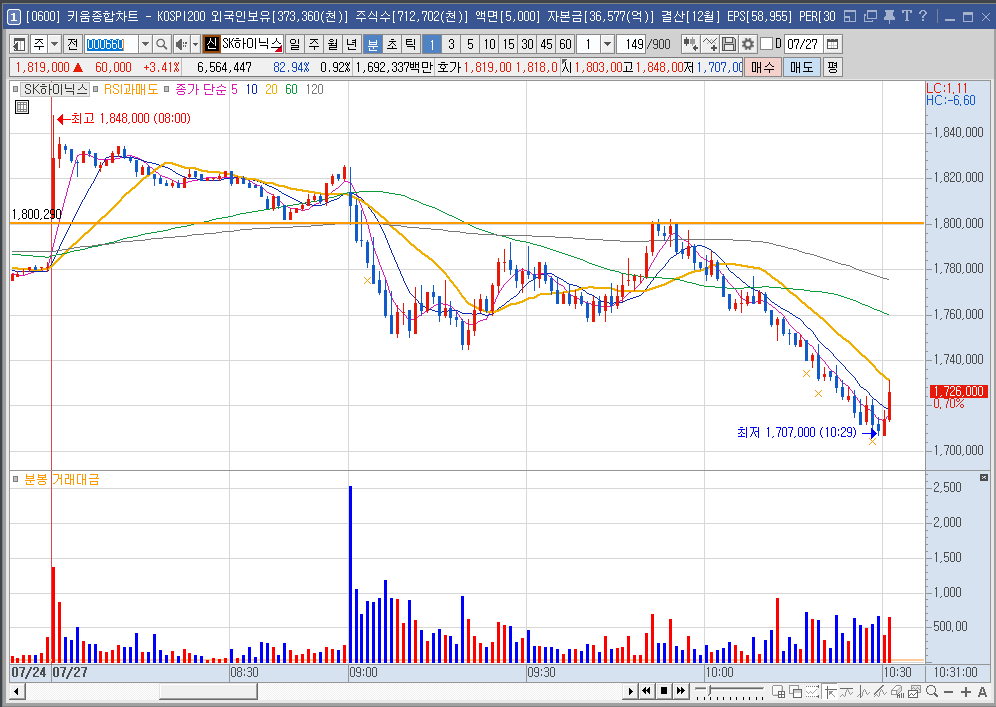The image size is (996, 707).
Task: Click the chart image capture icon
Action: pyautogui.click(x=915, y=691)
